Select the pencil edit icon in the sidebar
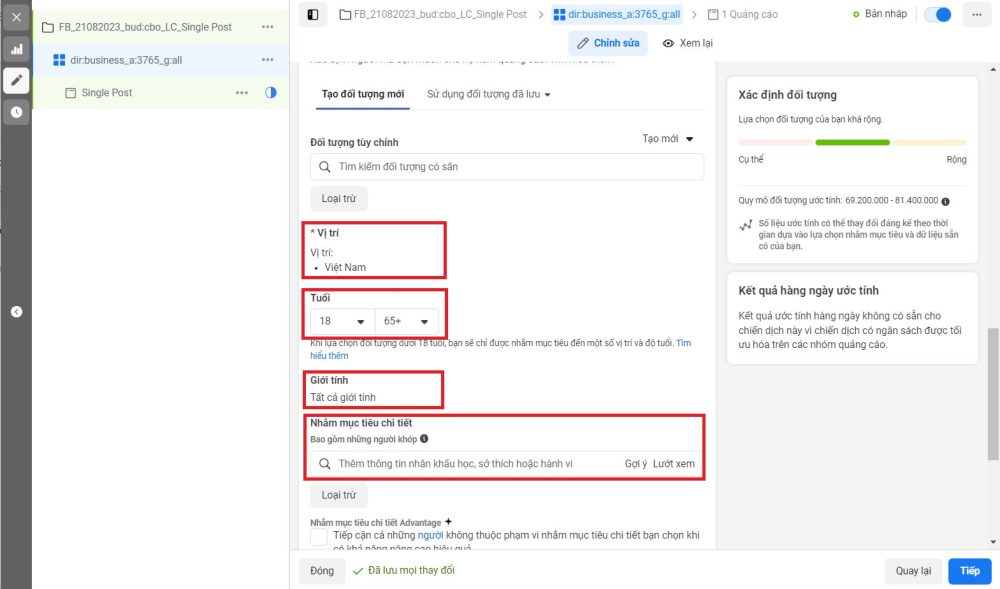1000x589 pixels. point(16,80)
